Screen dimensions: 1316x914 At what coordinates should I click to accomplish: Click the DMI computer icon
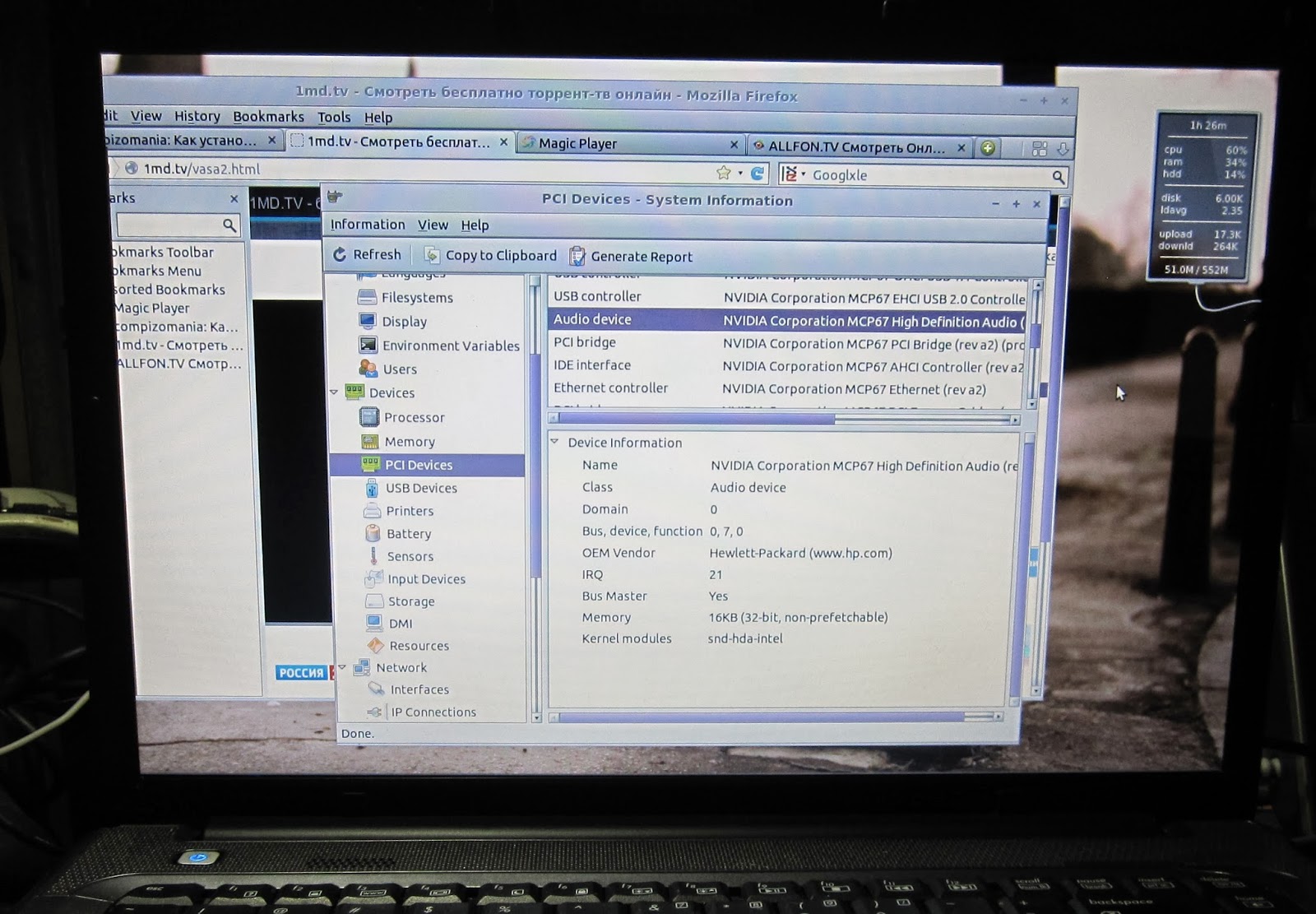tap(375, 623)
